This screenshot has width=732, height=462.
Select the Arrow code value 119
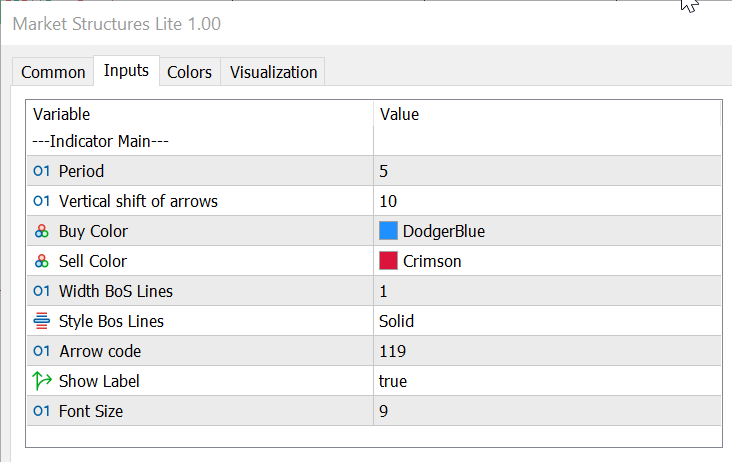546,351
